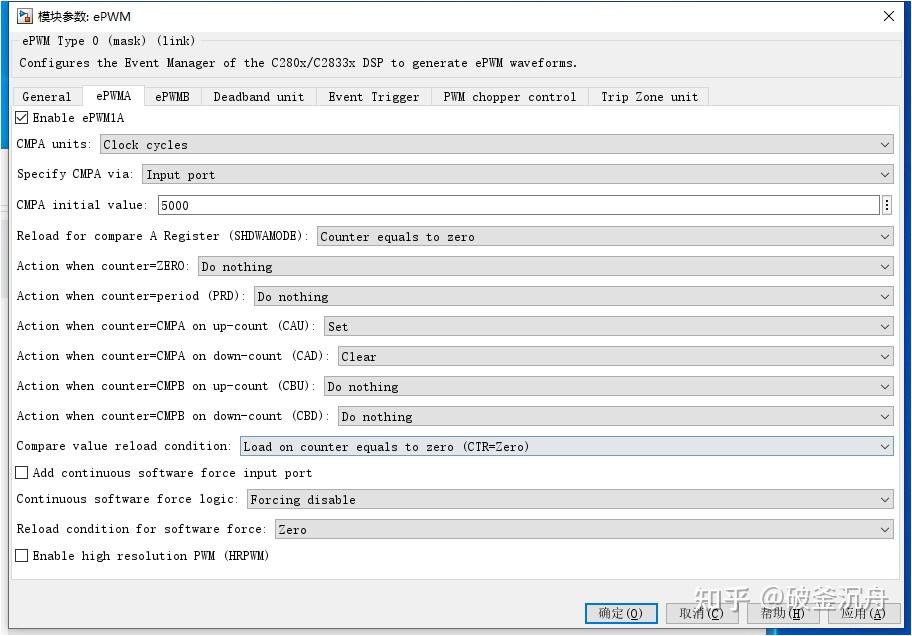Open the CMPA initial value stepper control
This screenshot has height=636, width=912.
884,205
